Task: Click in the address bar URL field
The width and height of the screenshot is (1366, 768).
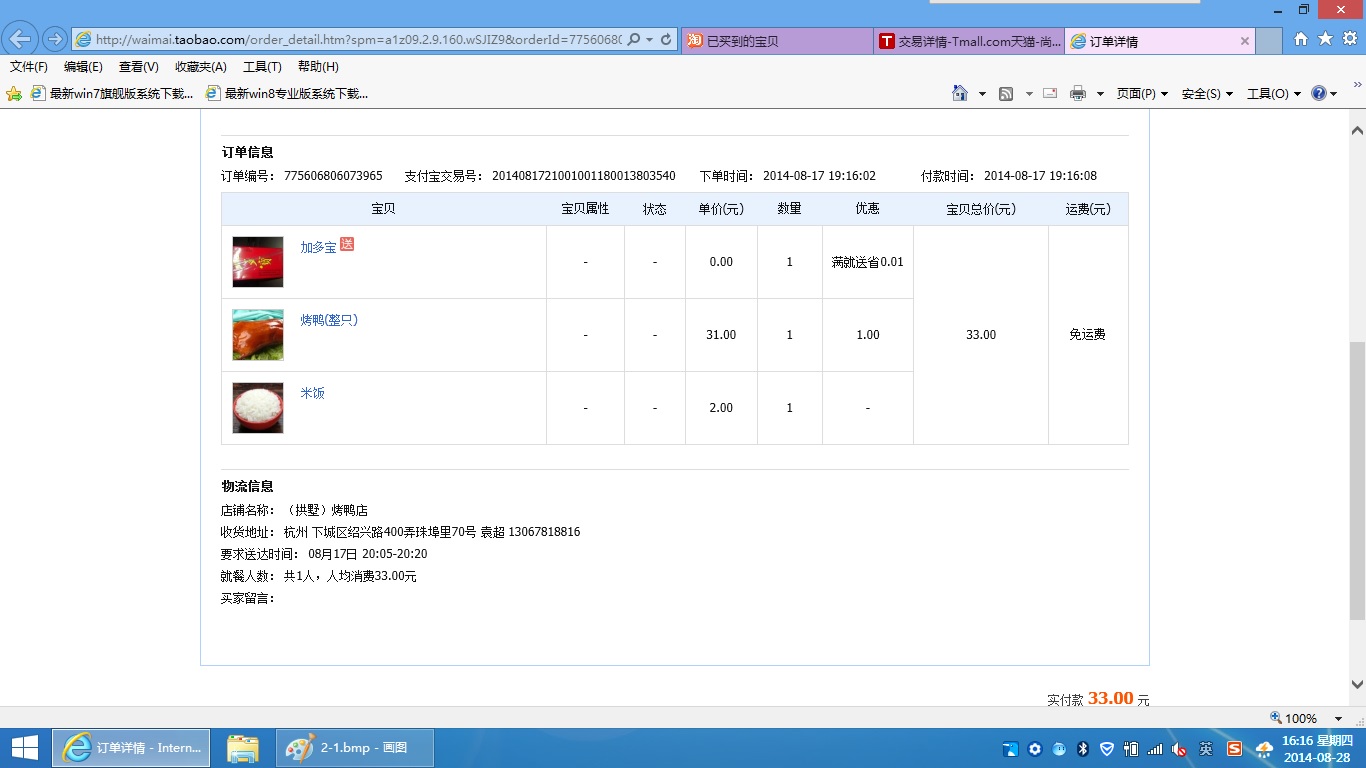Action: pos(358,40)
